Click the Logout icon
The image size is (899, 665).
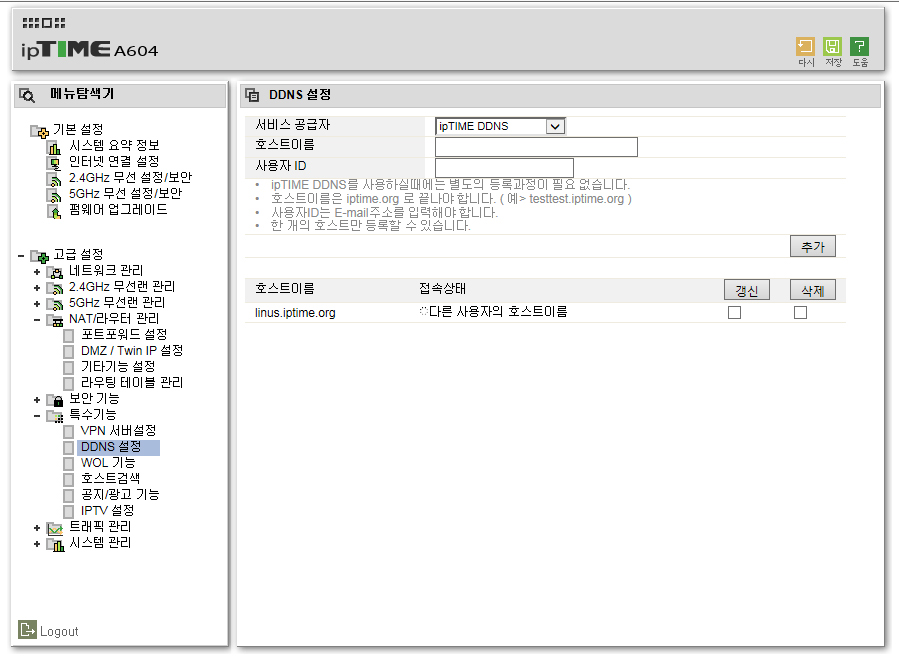27,629
